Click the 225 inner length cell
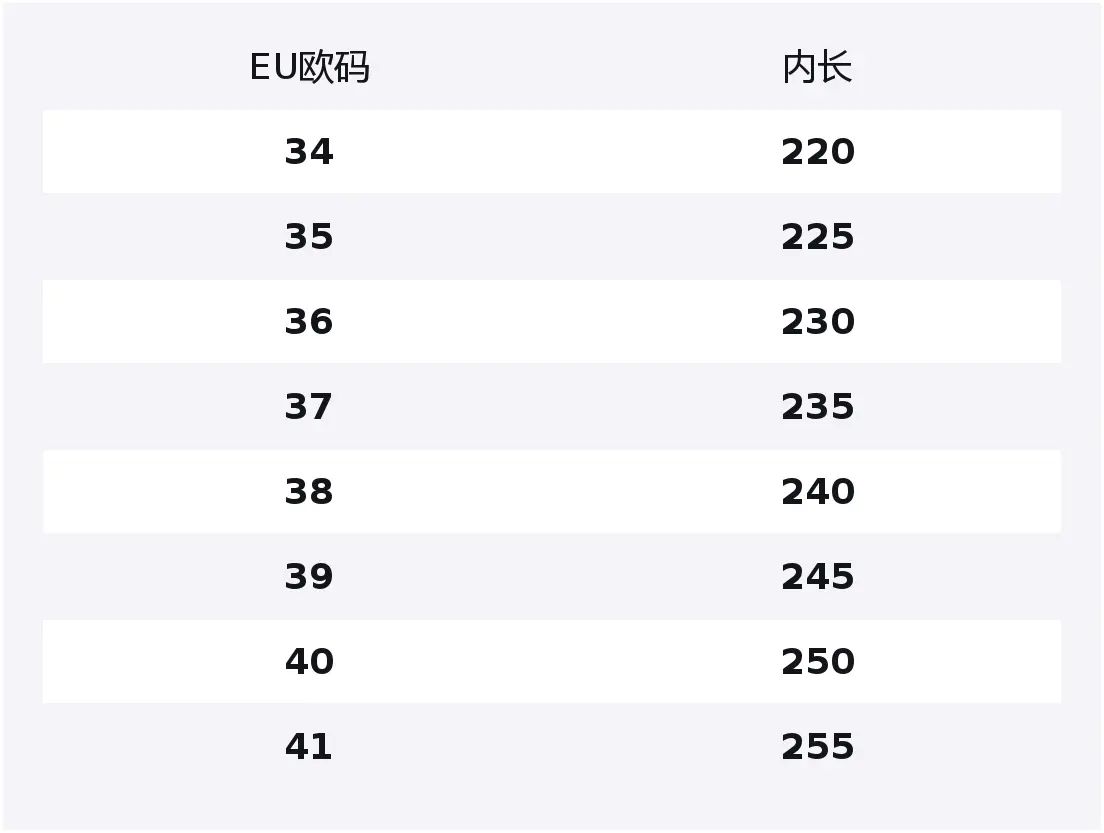Viewport: 1104px width, 833px height. [x=817, y=237]
